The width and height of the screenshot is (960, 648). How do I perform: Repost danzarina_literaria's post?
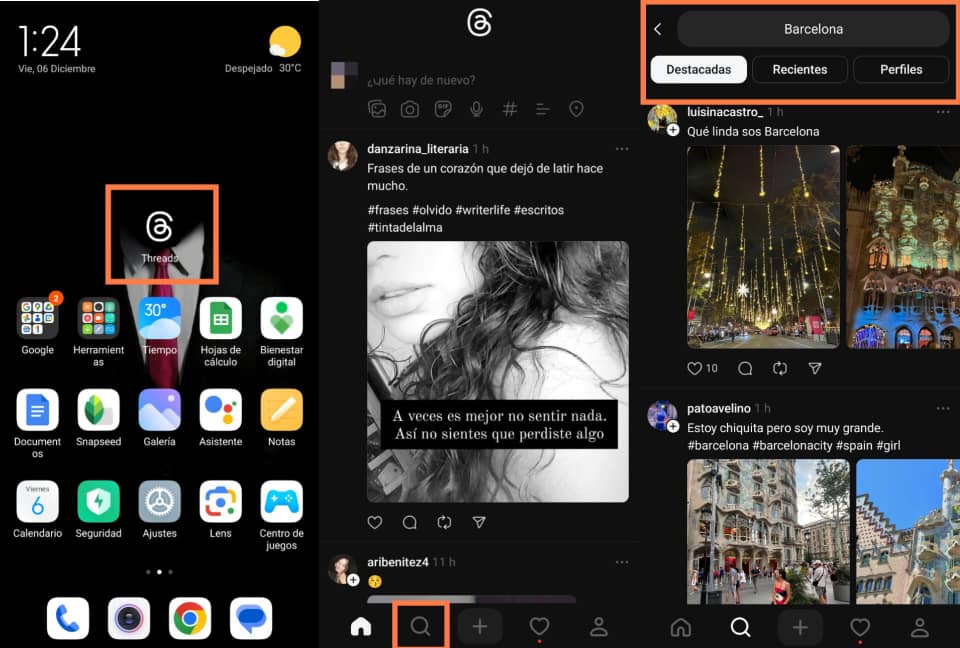pyautogui.click(x=444, y=522)
